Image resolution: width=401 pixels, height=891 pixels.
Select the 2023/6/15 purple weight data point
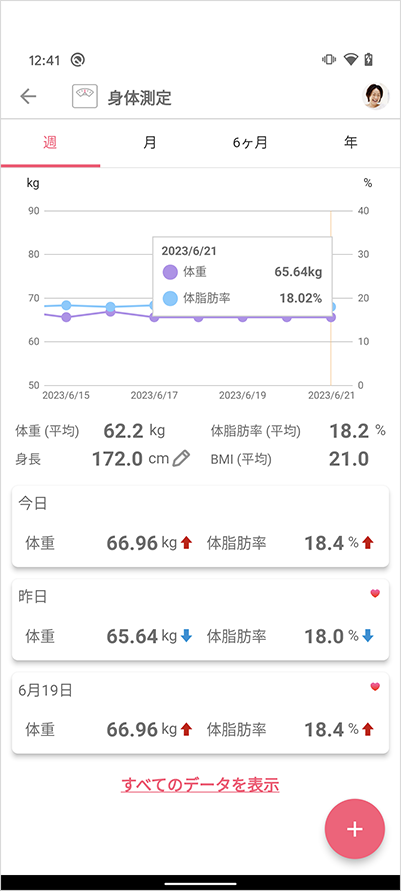click(x=66, y=317)
